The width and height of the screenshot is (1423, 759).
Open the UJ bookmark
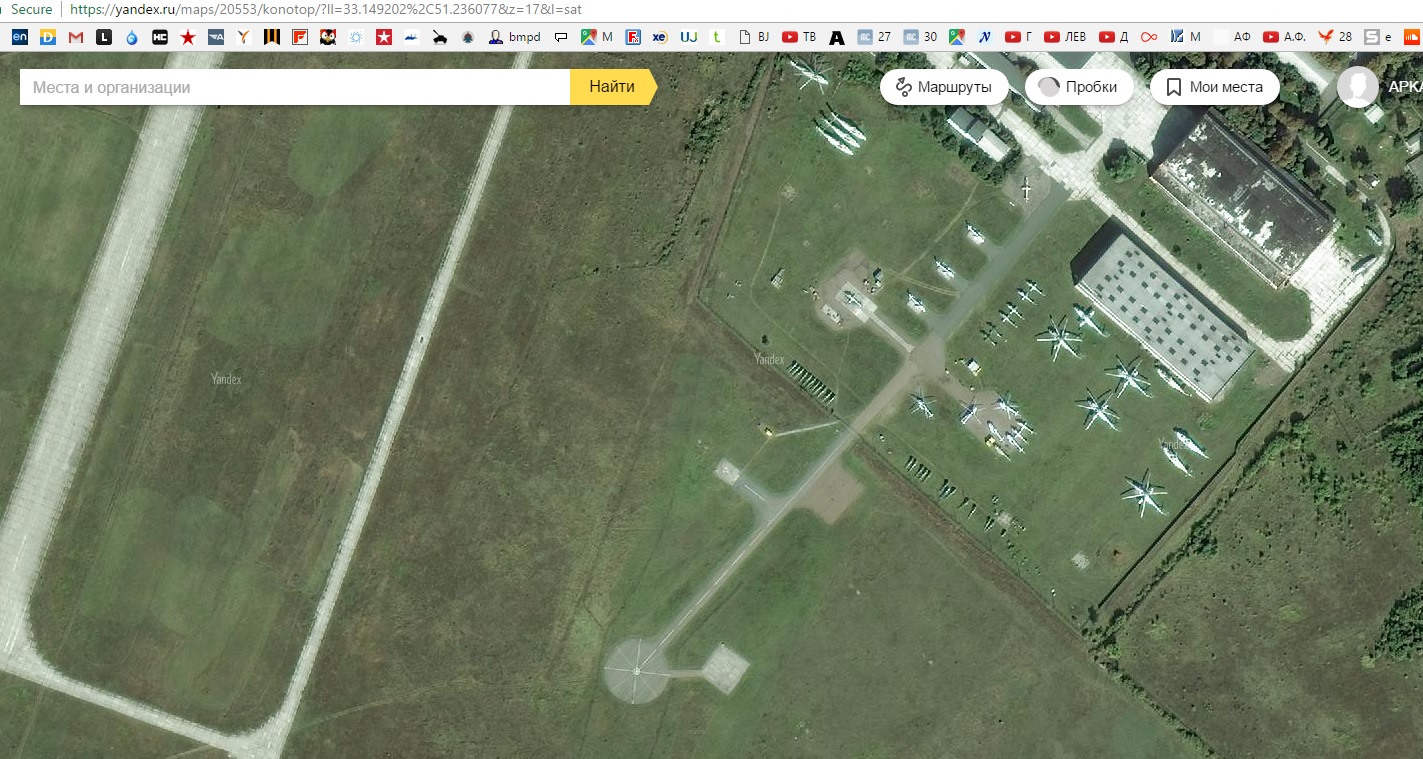[689, 37]
